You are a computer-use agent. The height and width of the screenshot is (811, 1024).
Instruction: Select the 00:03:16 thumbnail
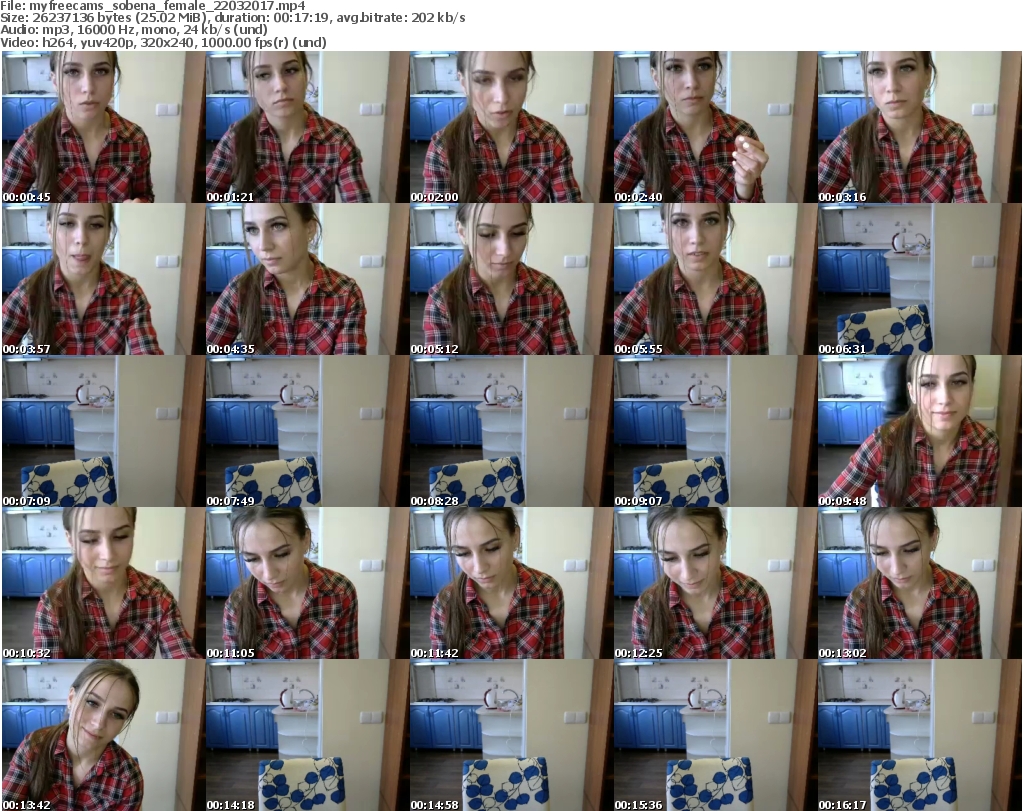click(920, 127)
